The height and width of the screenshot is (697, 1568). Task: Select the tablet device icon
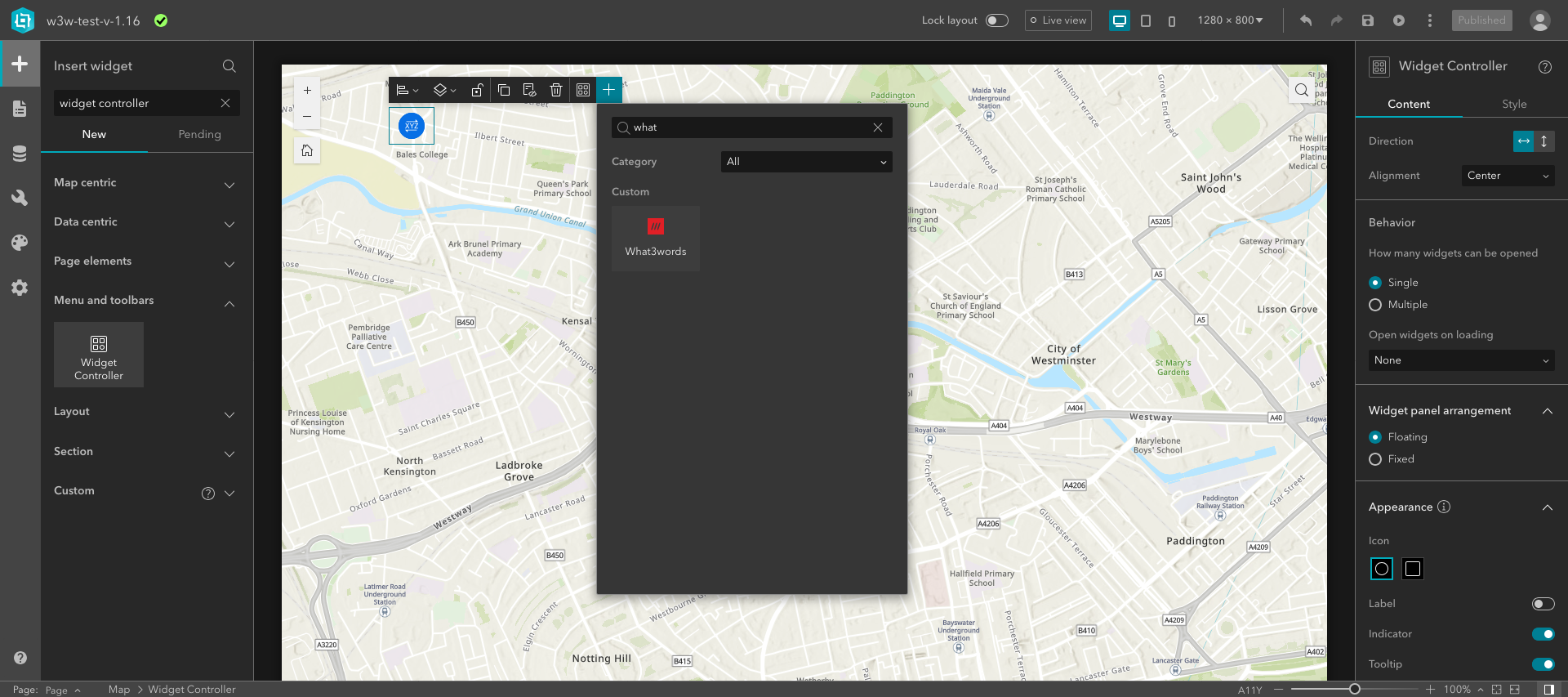[1146, 20]
